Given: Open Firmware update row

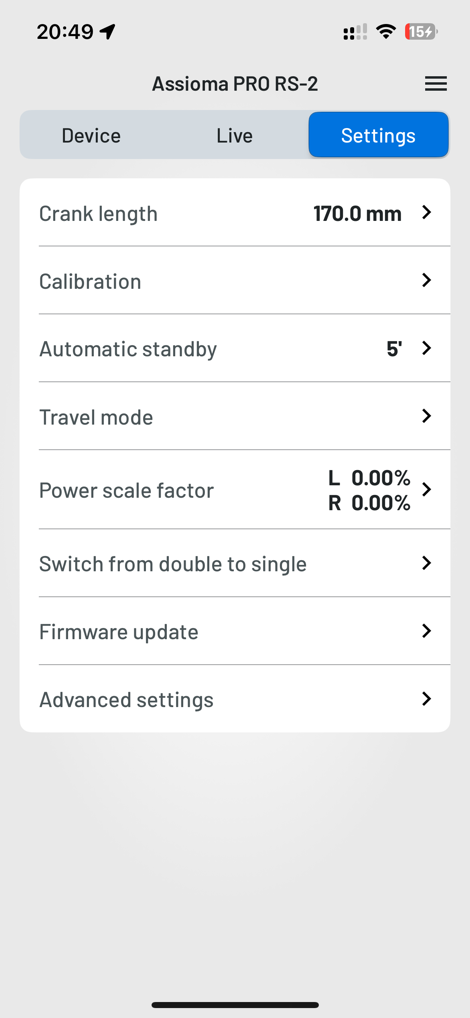Looking at the screenshot, I should coord(234,631).
